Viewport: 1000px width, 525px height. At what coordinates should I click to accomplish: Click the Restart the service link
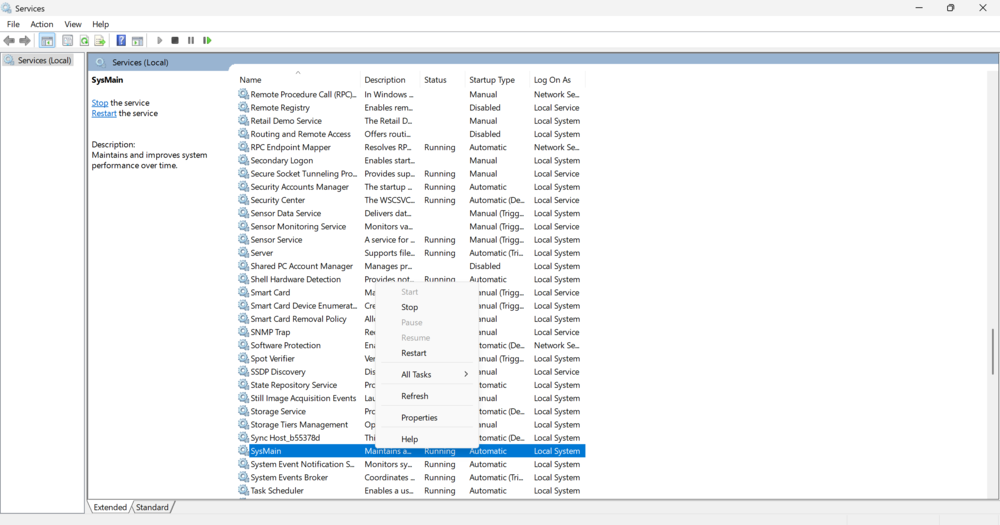tap(104, 114)
